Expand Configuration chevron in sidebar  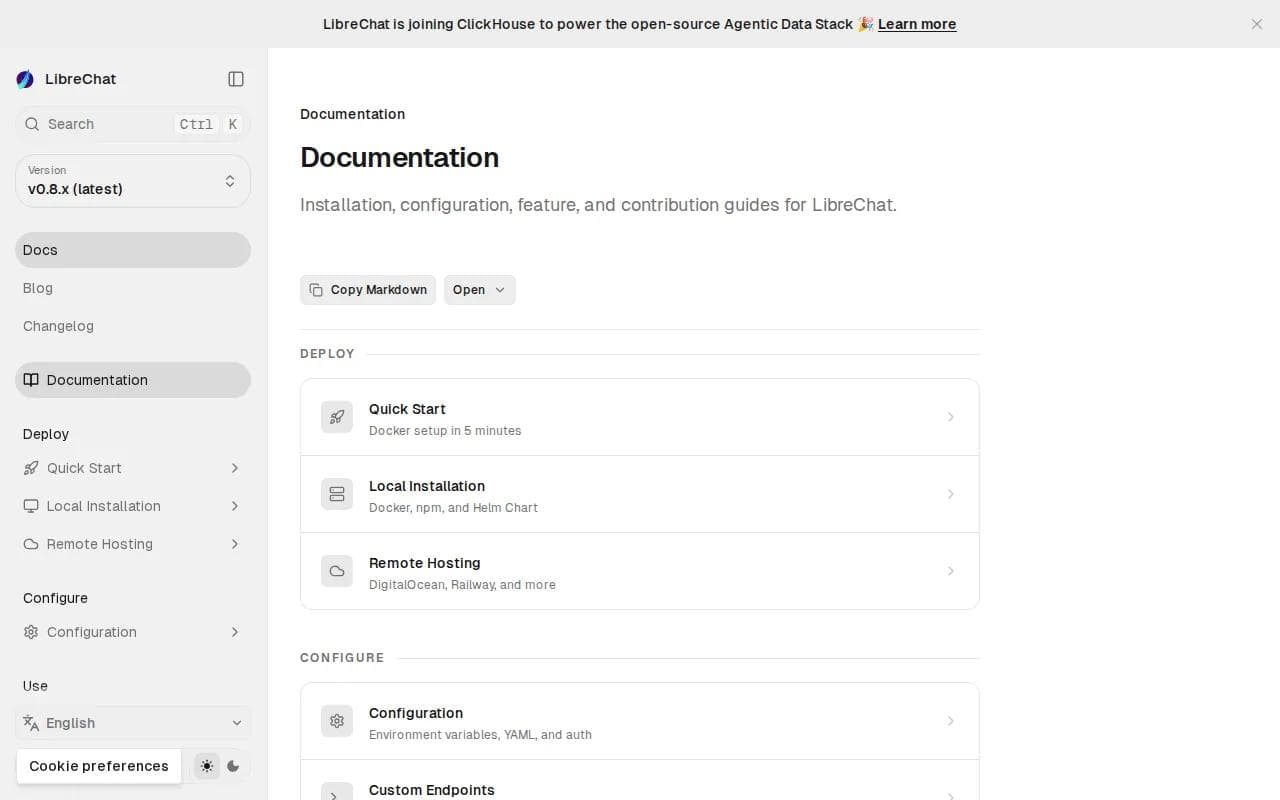(235, 632)
